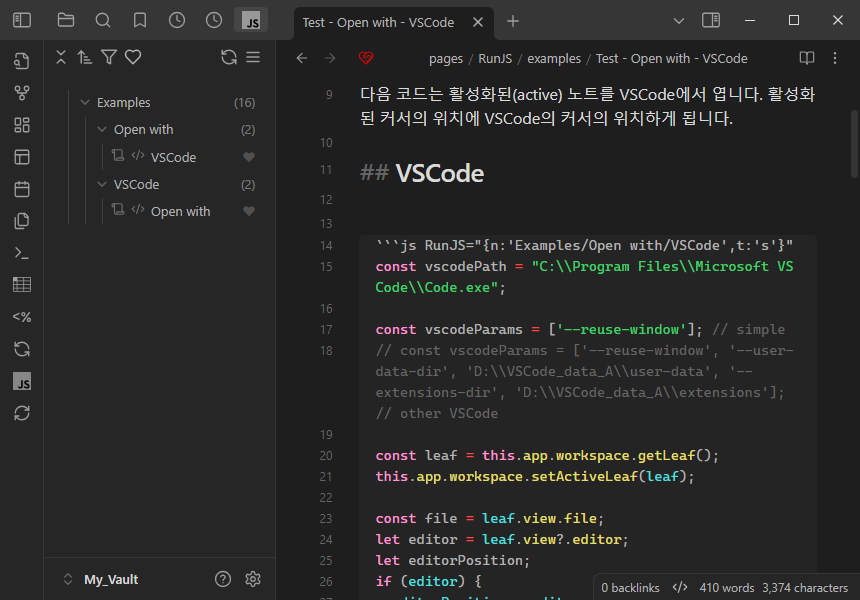Open pages breadcrumb folder
The image size is (860, 600).
click(x=446, y=59)
